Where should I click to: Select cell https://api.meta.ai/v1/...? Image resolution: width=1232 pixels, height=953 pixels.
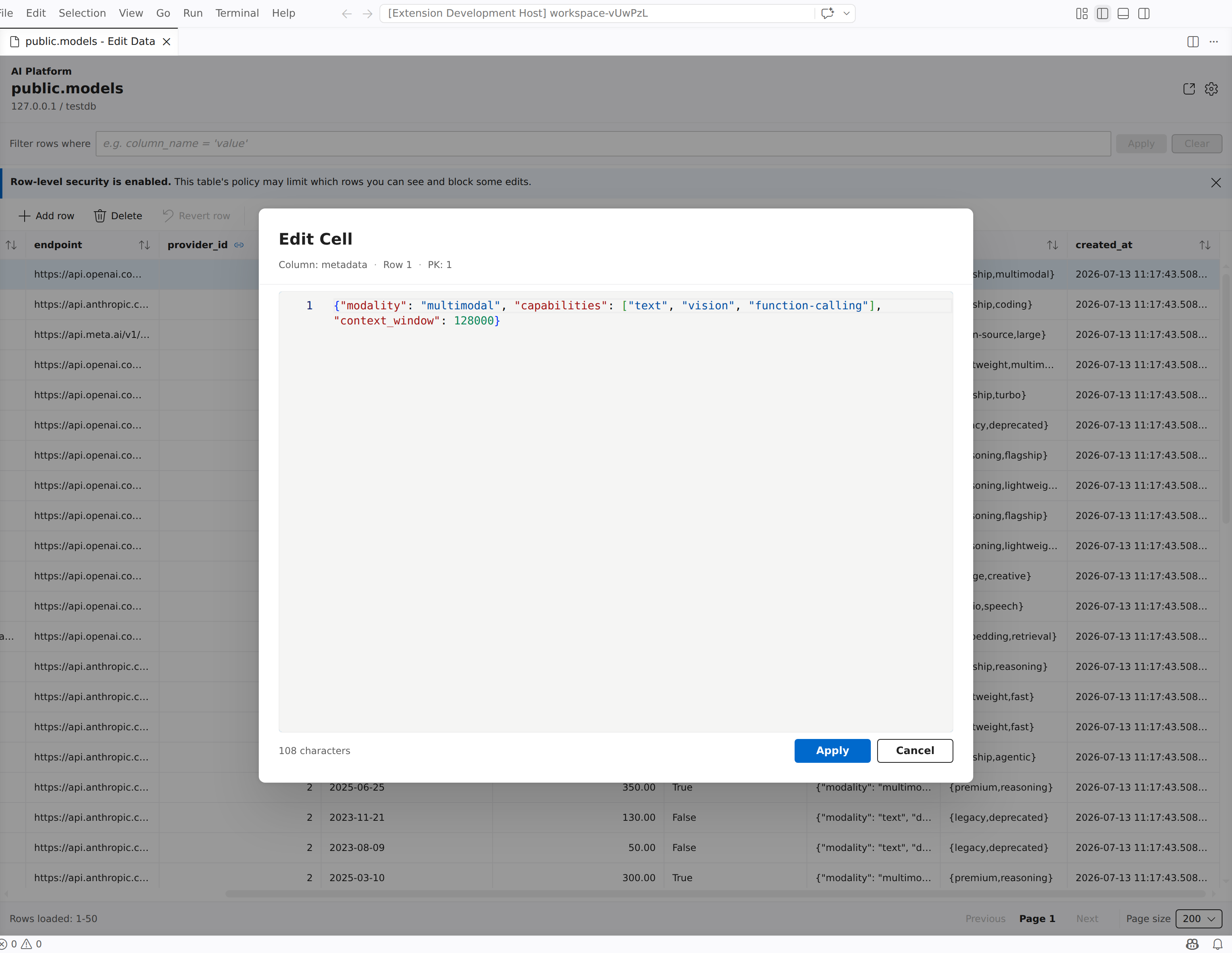pos(92,335)
